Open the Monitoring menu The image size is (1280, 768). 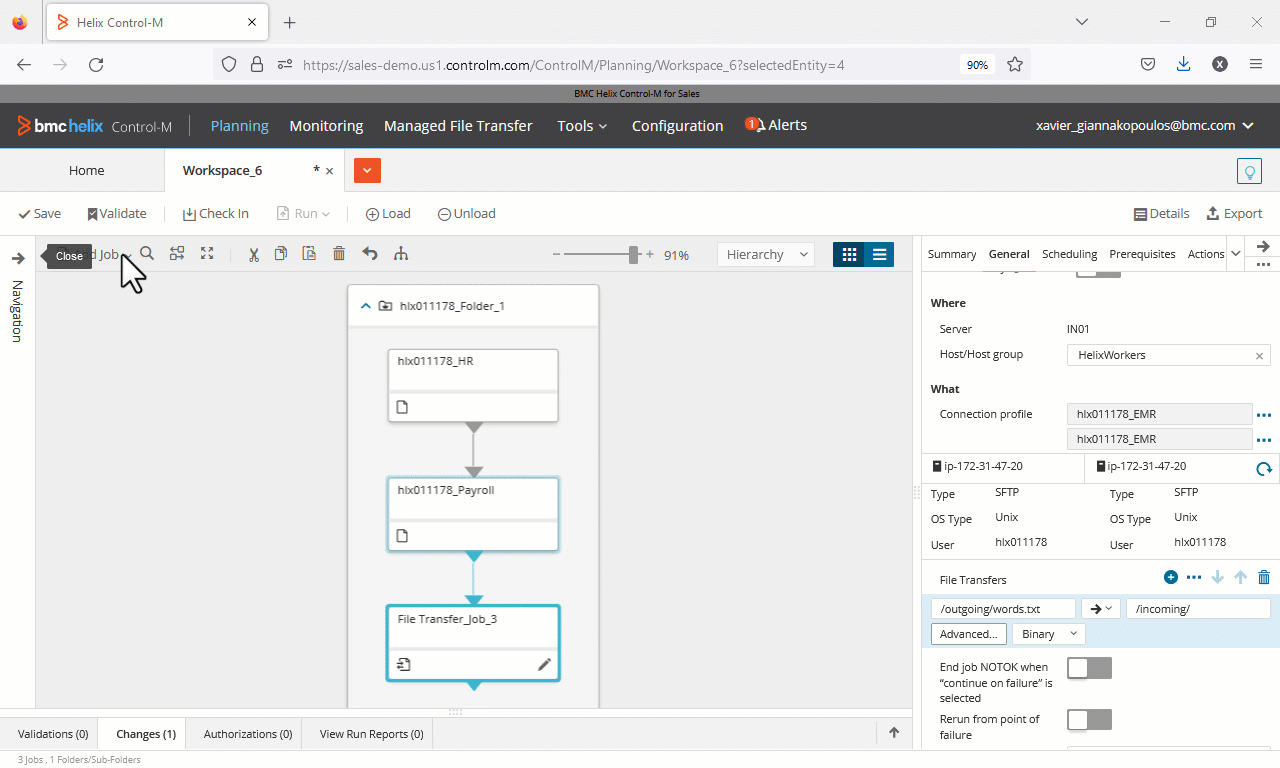coord(326,126)
